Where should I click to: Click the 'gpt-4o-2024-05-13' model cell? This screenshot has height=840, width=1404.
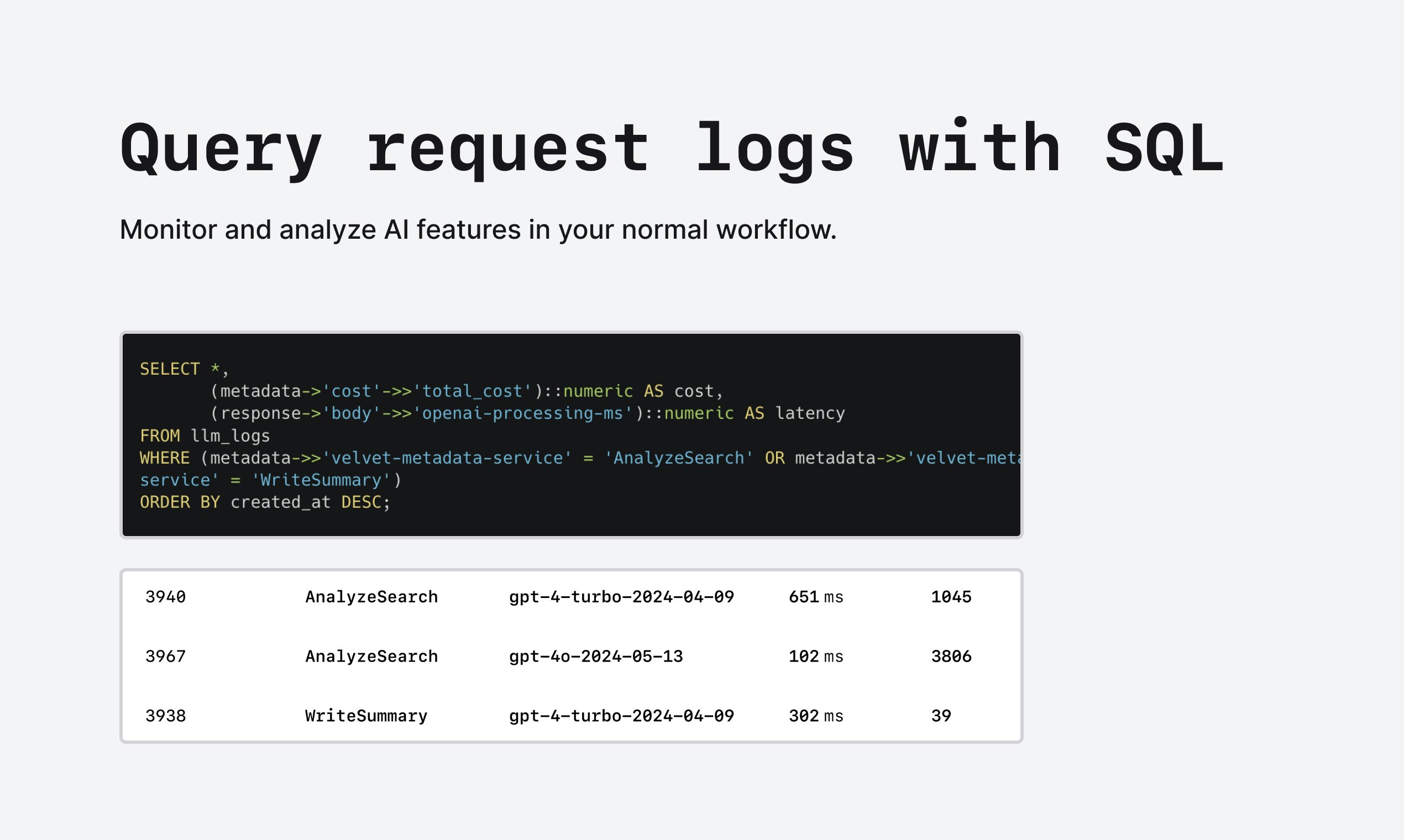pyautogui.click(x=596, y=656)
